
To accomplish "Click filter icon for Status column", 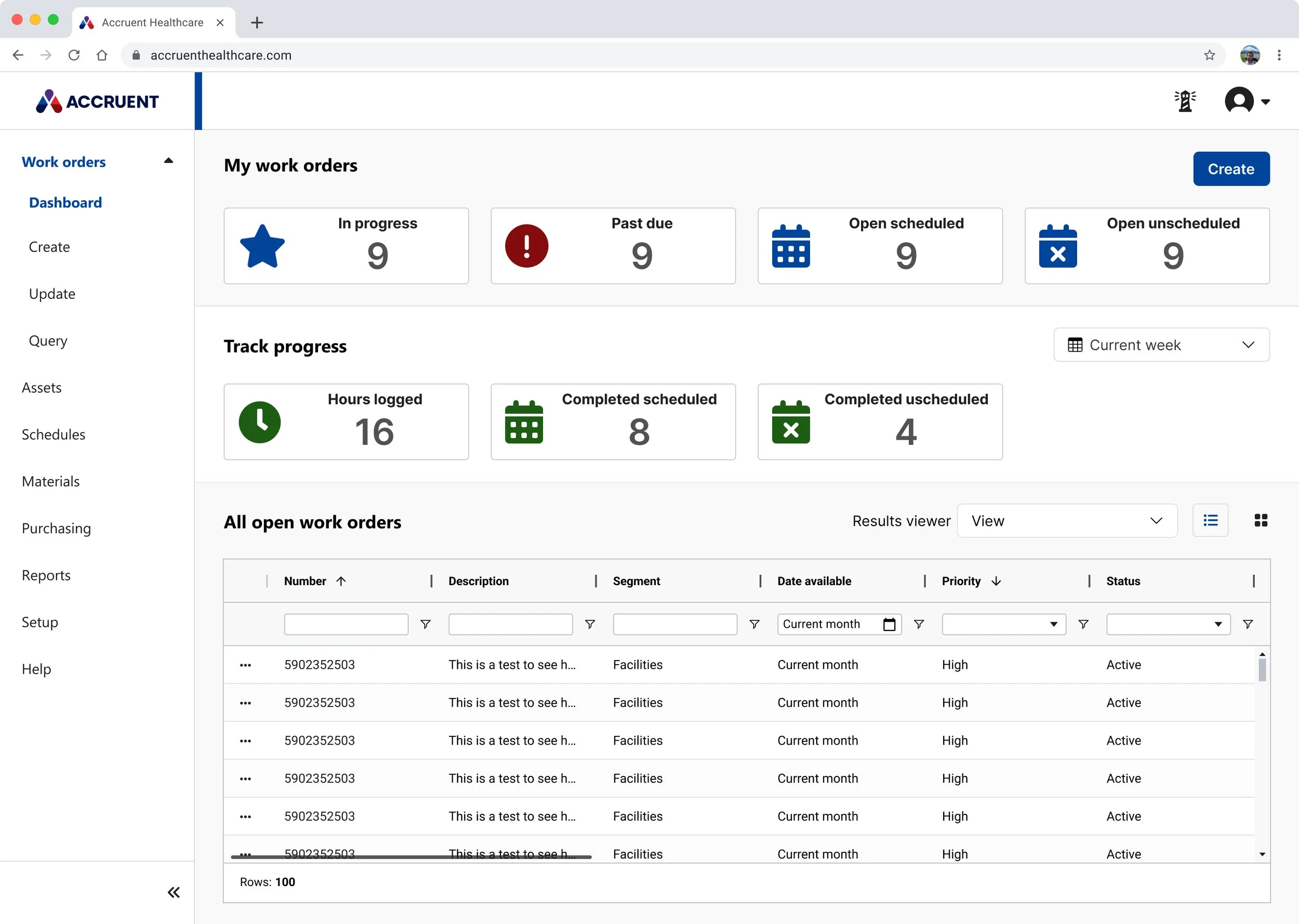I will tap(1247, 625).
